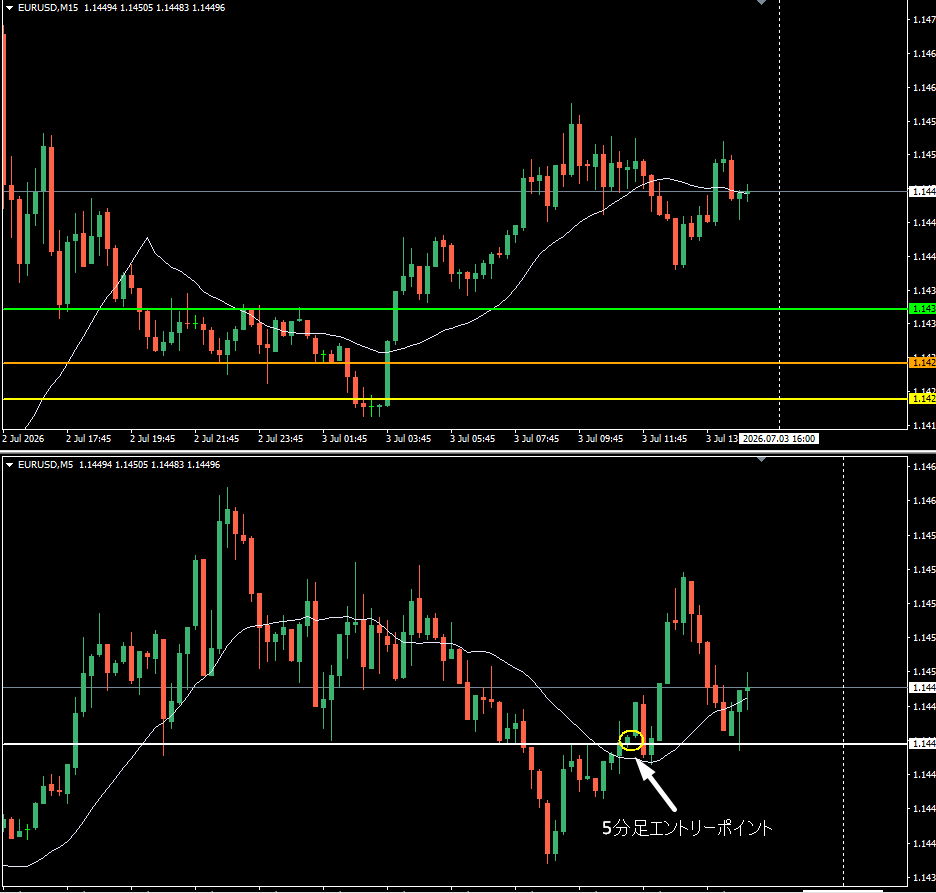This screenshot has width=936, height=893.
Task: Click the '2026.07.03 16:00' date label
Action: (778, 439)
